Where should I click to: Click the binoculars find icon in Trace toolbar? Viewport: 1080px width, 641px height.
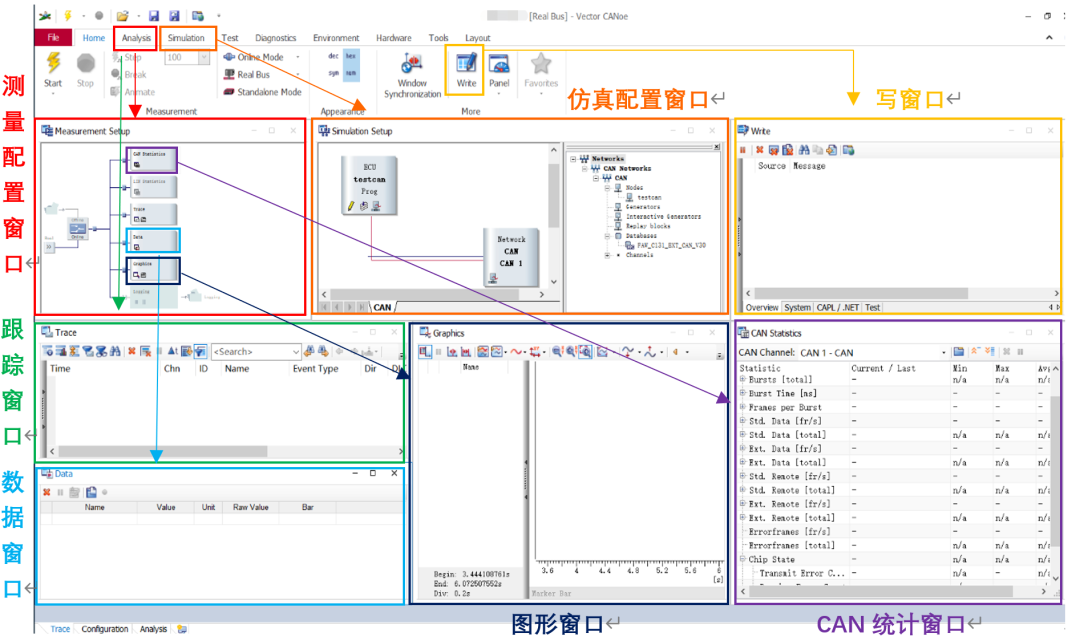point(115,351)
